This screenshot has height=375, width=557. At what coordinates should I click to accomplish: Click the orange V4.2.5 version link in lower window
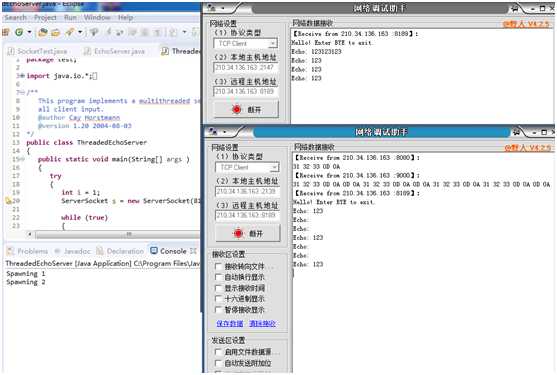coord(528,148)
